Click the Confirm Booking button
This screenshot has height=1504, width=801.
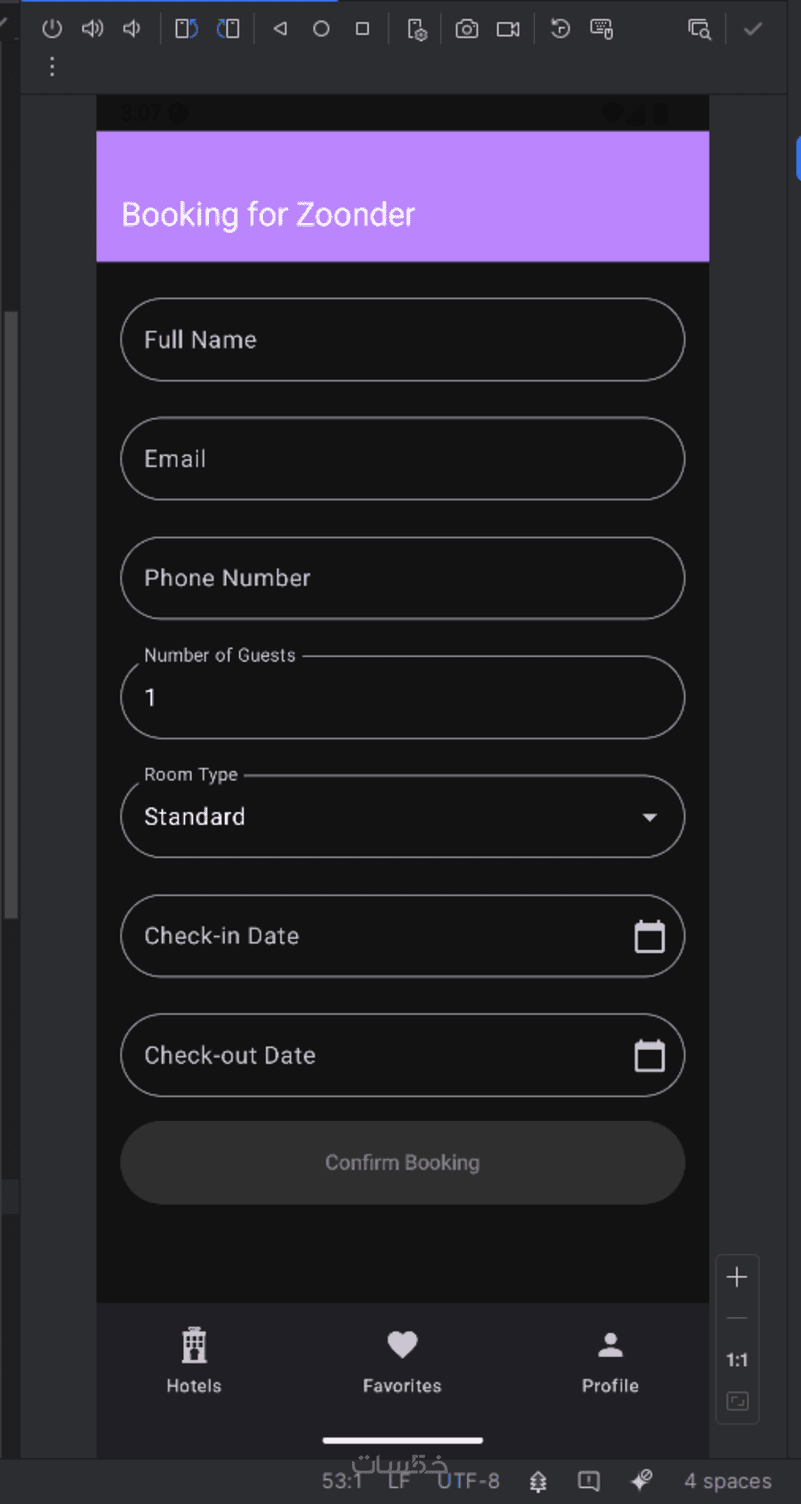pyautogui.click(x=402, y=1162)
